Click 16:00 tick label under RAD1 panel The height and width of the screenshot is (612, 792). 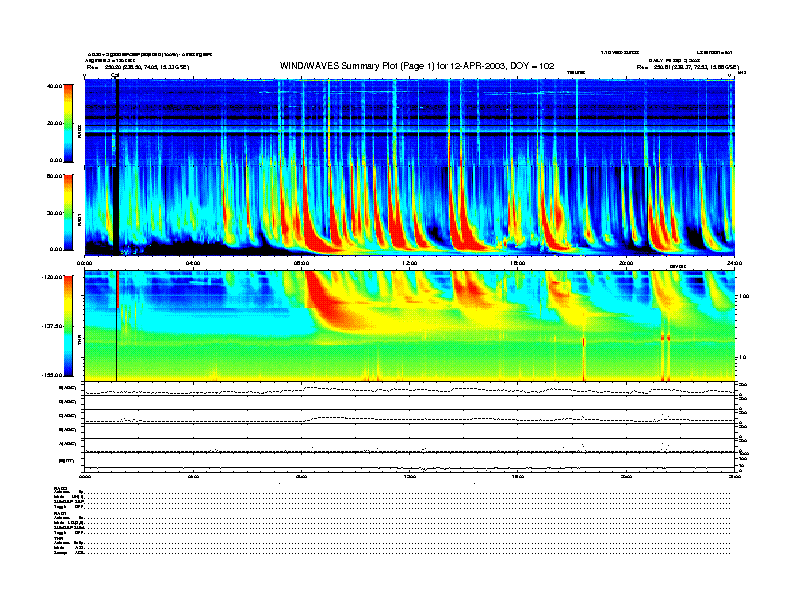(x=518, y=263)
